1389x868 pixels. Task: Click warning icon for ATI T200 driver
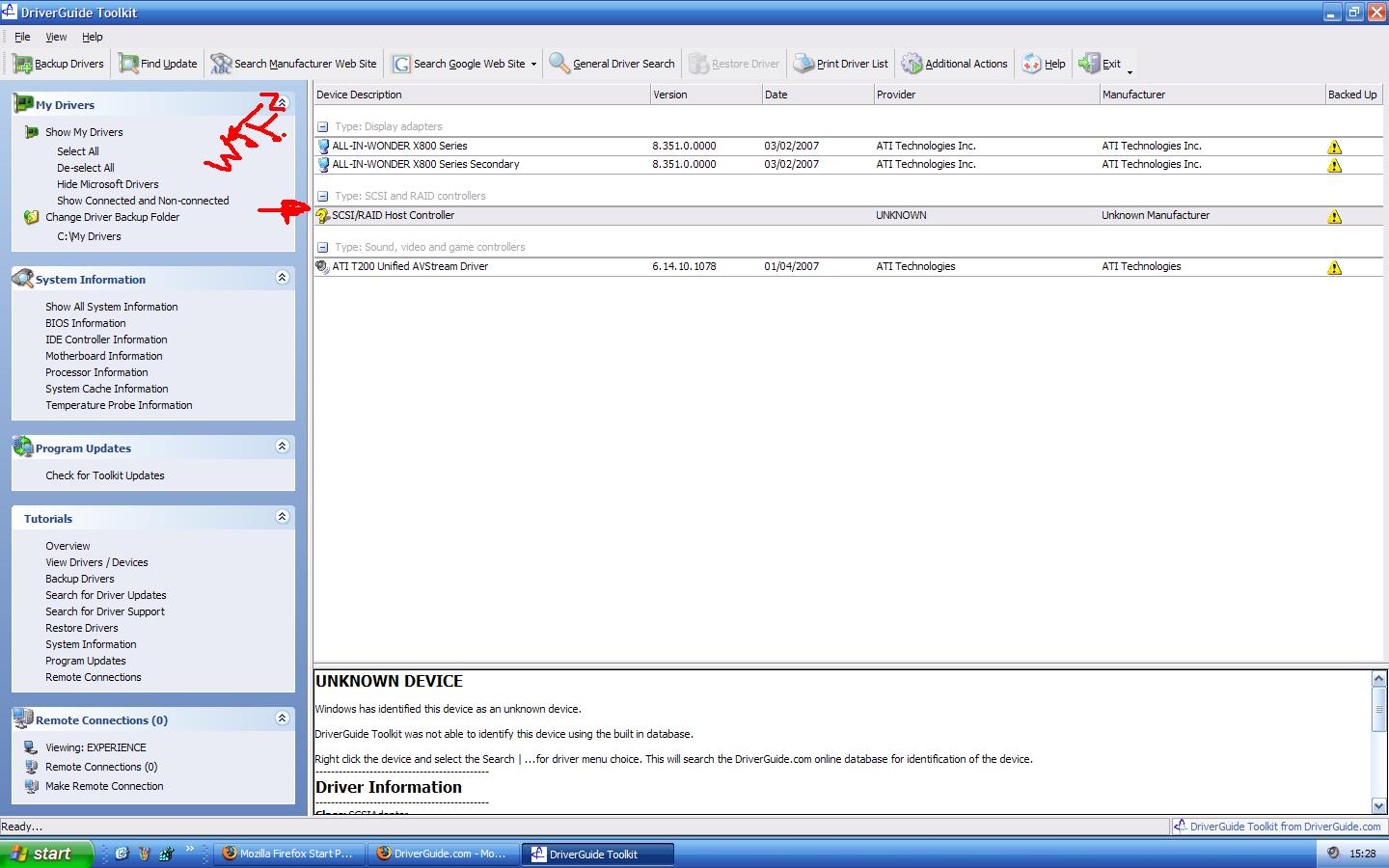(1334, 267)
